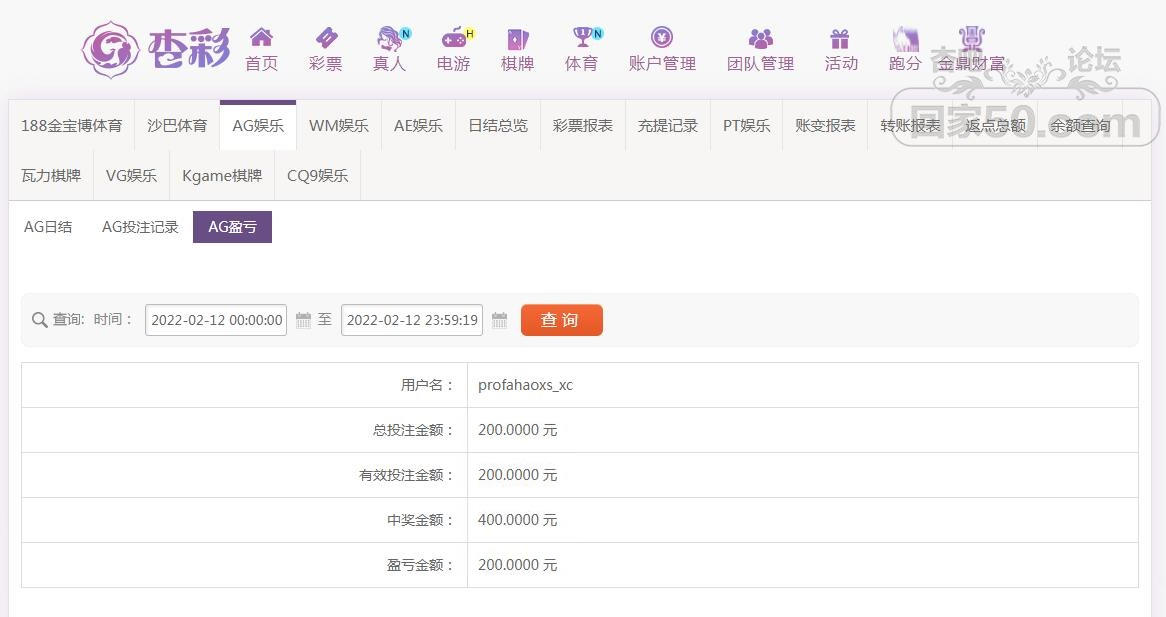Click the 中奖金额 label
This screenshot has width=1166, height=617.
420,520
